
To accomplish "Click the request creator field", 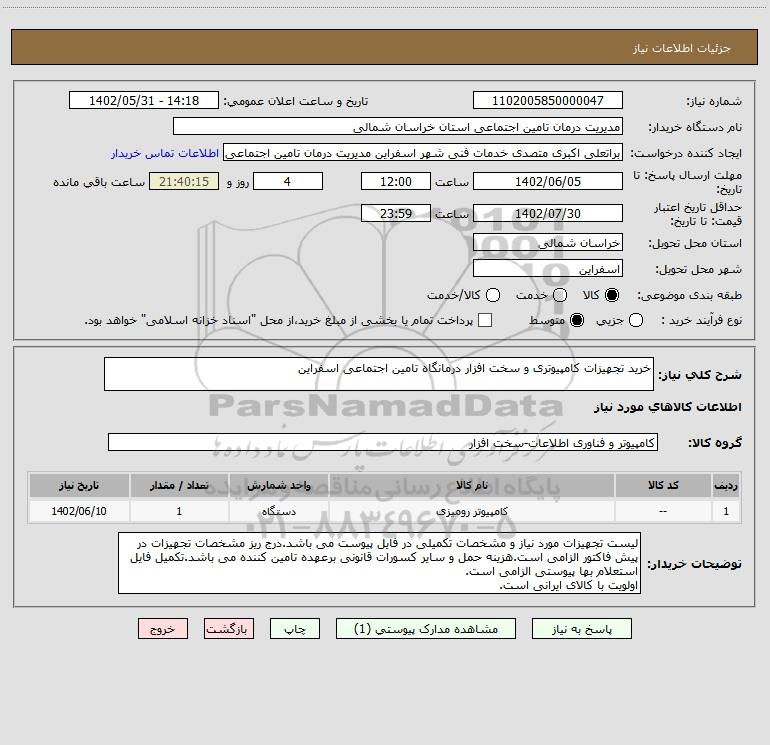I will [x=423, y=153].
